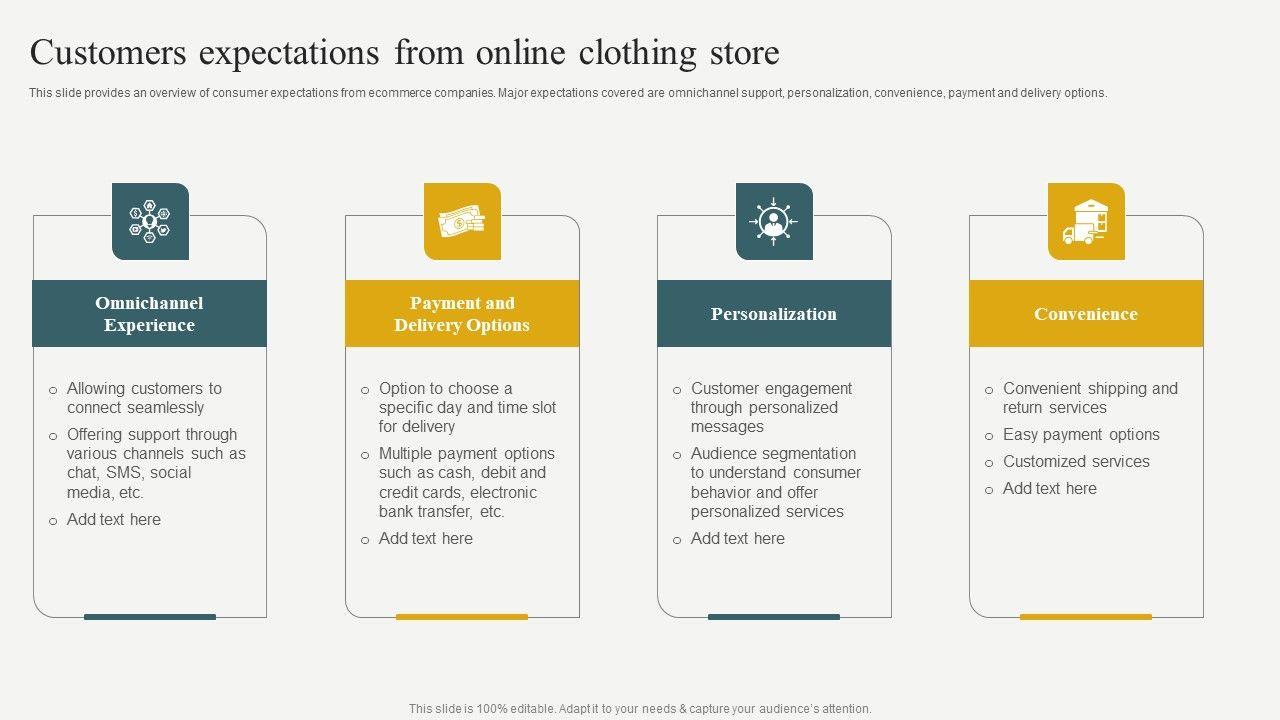1280x720 pixels.
Task: Select "Option to choose a specific day" bullet
Action: [x=467, y=407]
